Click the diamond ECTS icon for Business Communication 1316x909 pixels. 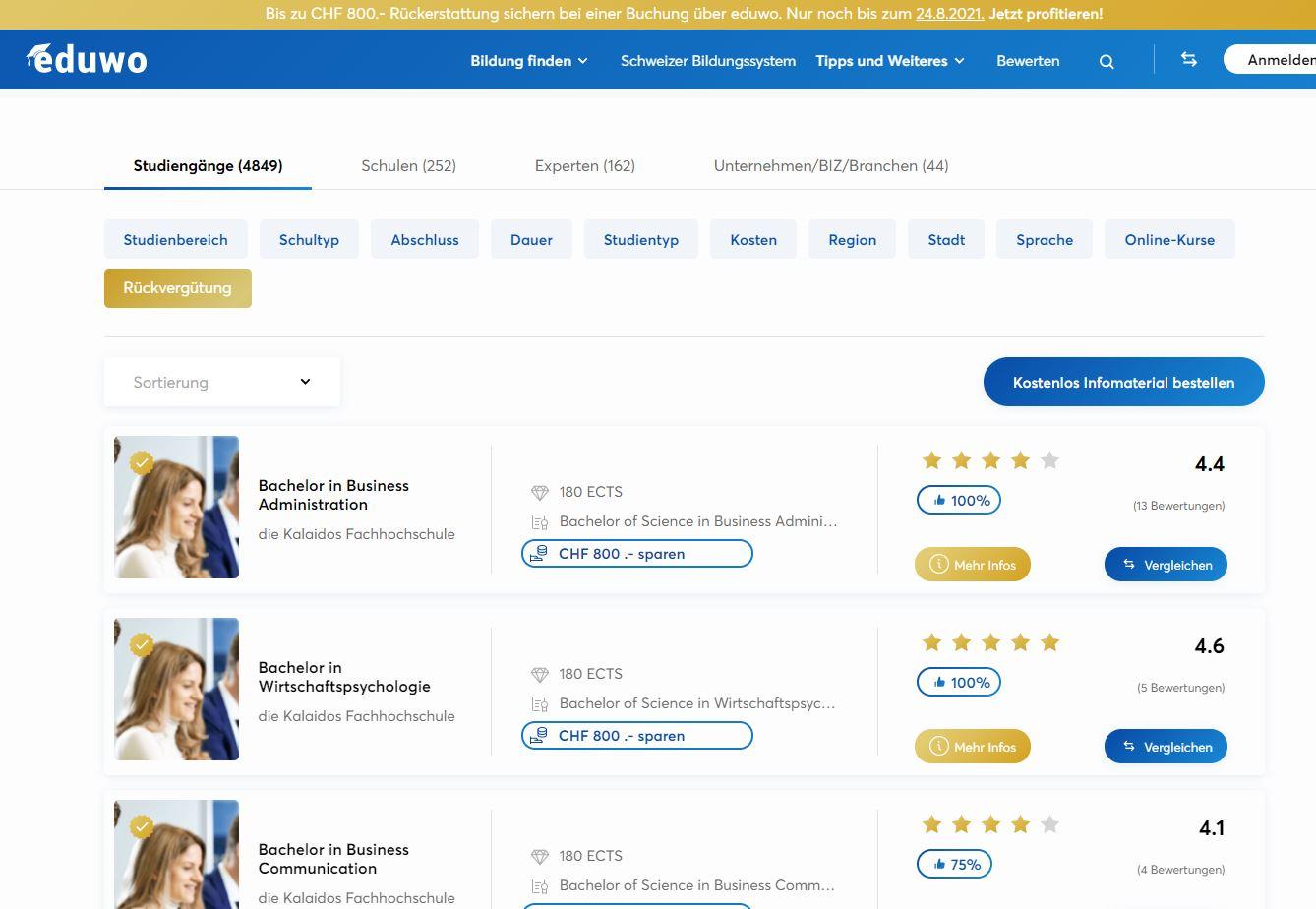(x=539, y=857)
